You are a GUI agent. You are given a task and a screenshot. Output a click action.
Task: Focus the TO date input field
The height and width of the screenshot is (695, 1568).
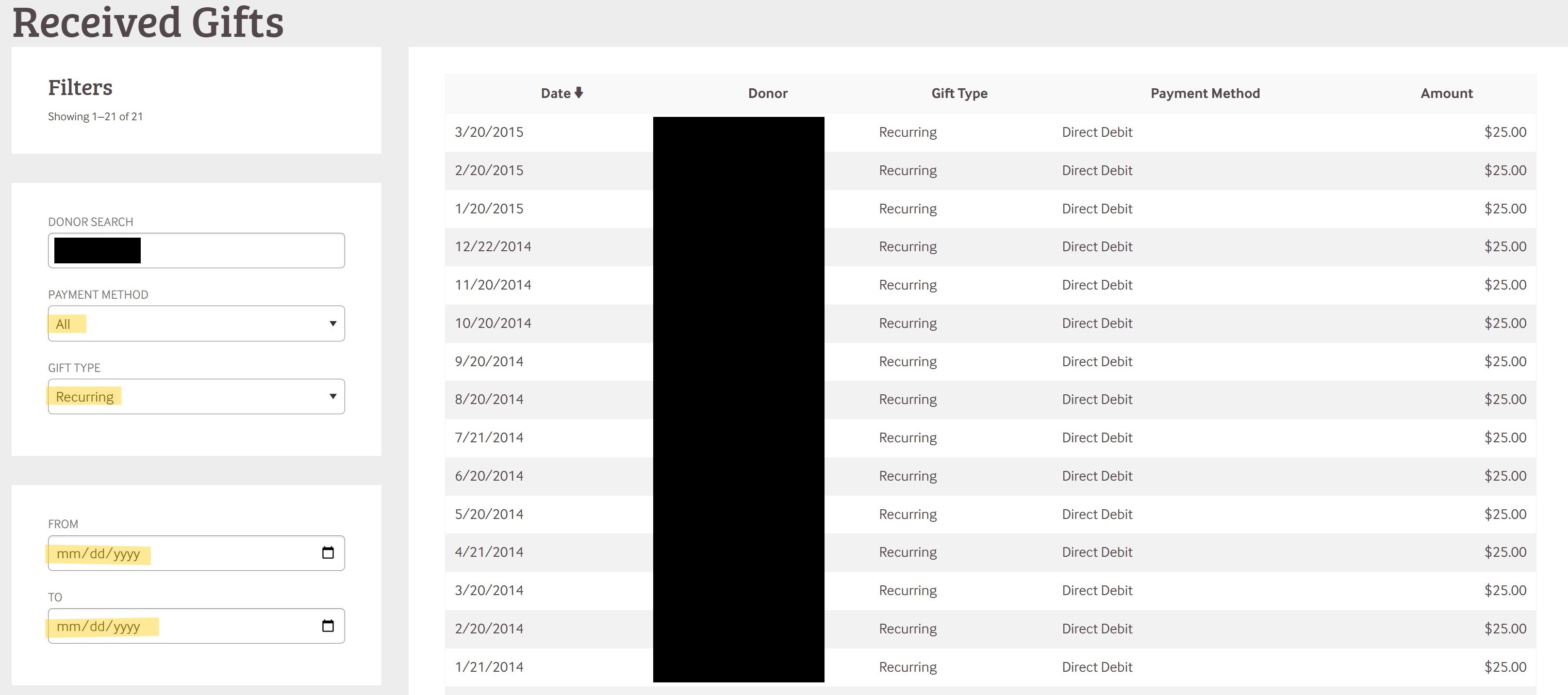(182, 626)
